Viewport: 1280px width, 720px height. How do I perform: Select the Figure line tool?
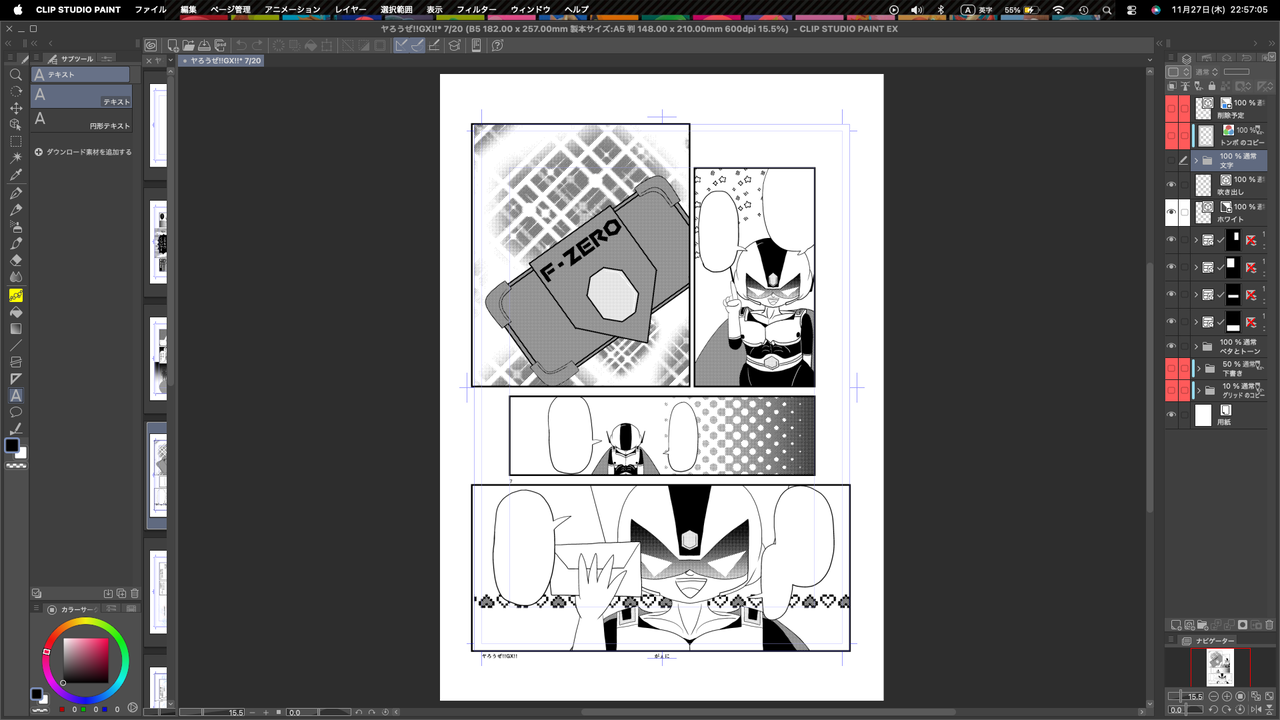(16, 345)
